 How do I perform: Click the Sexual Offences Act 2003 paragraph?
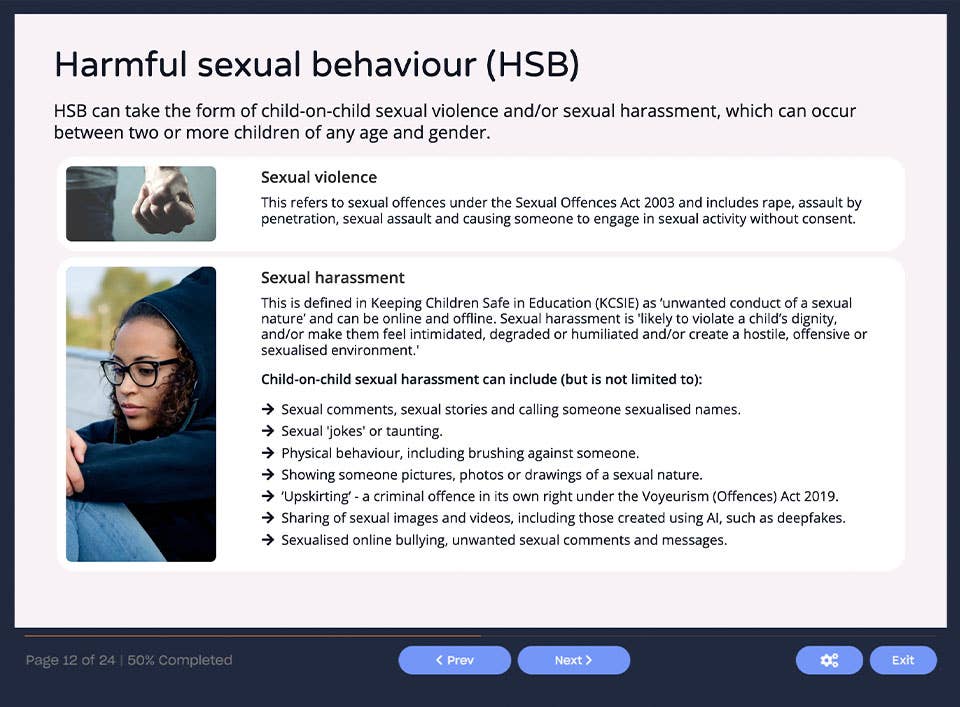click(561, 211)
